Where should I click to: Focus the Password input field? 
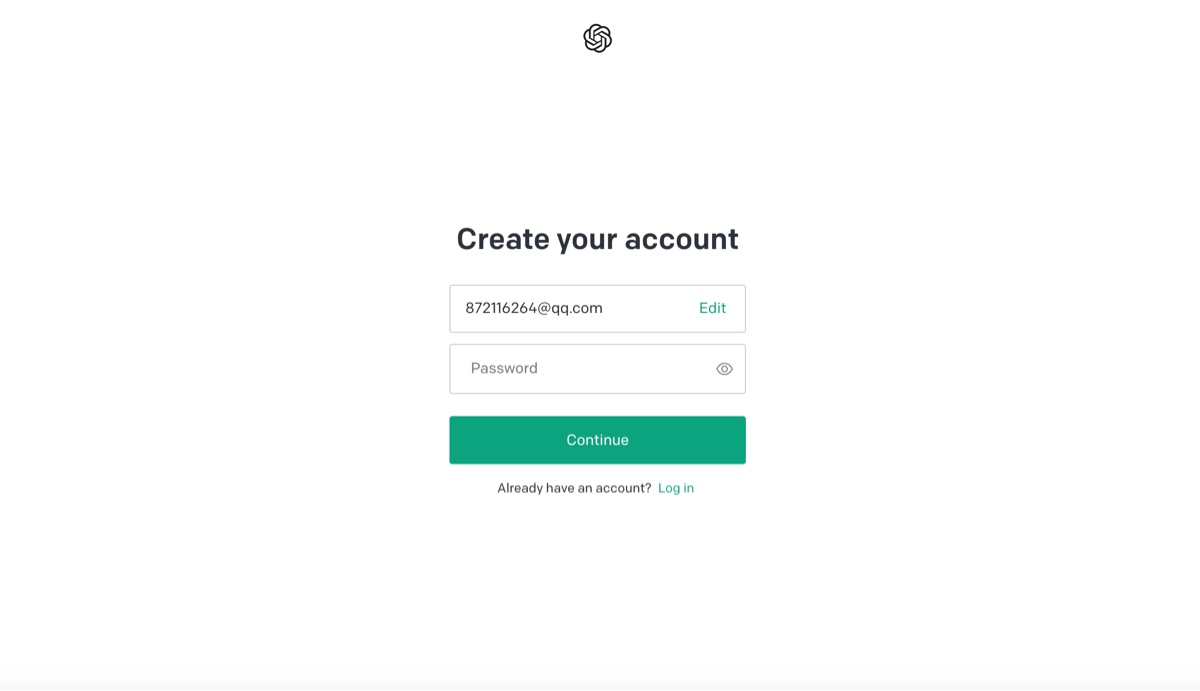pyautogui.click(x=597, y=369)
